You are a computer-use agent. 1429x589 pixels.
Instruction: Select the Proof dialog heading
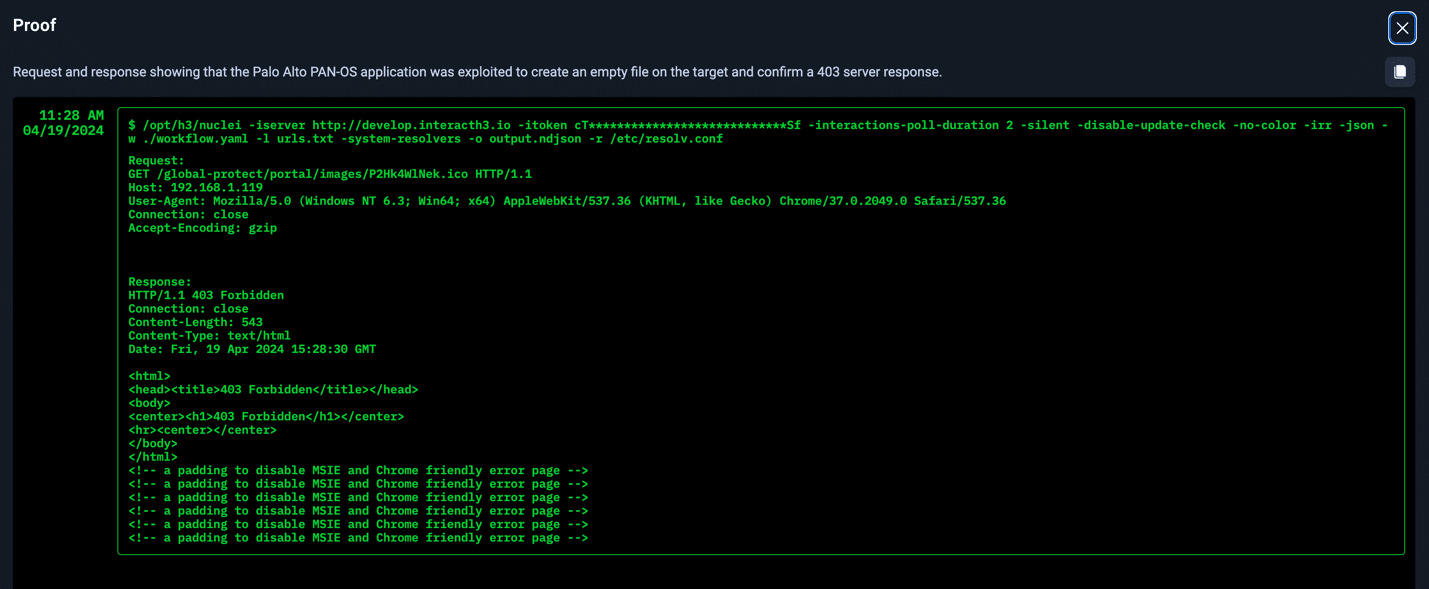coord(34,25)
